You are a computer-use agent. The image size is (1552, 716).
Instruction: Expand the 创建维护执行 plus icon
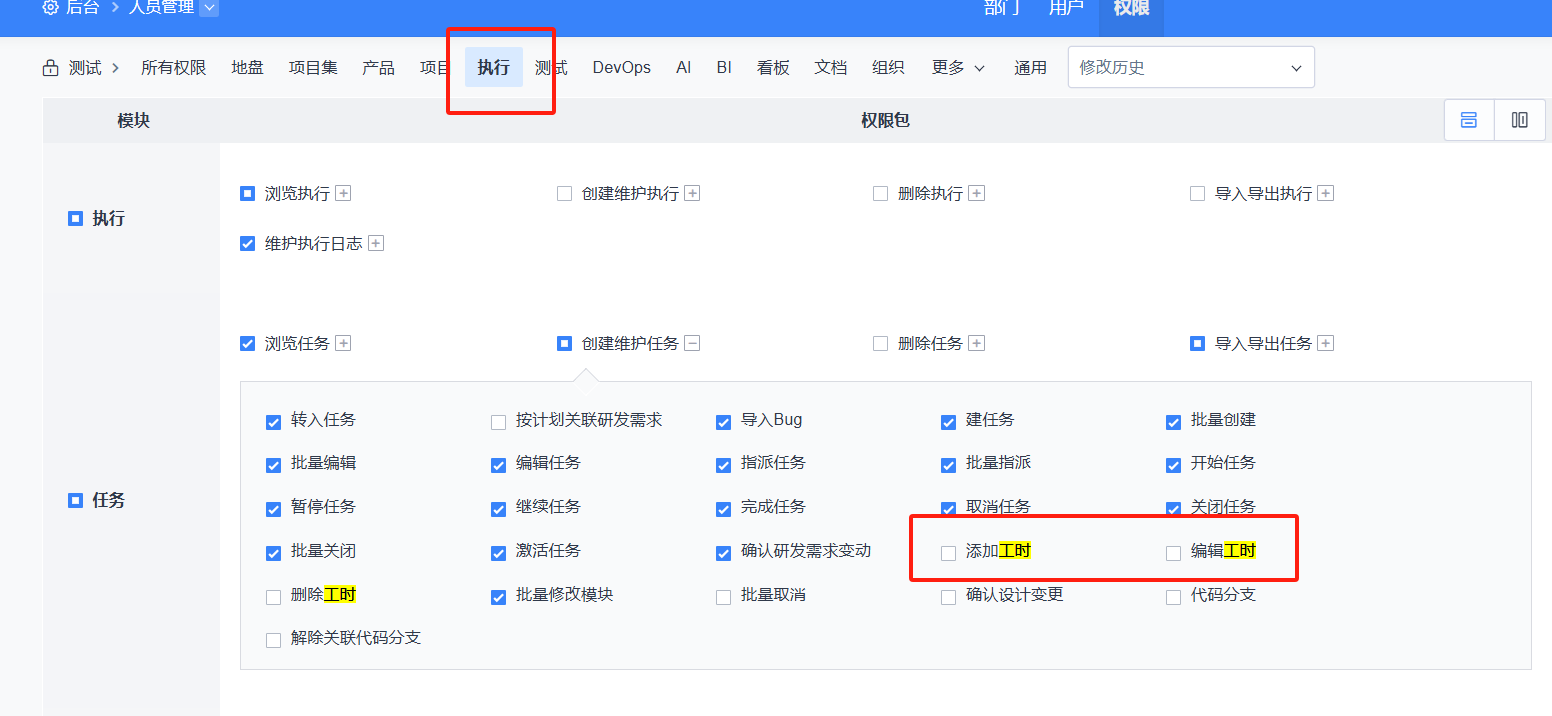pyautogui.click(x=692, y=194)
